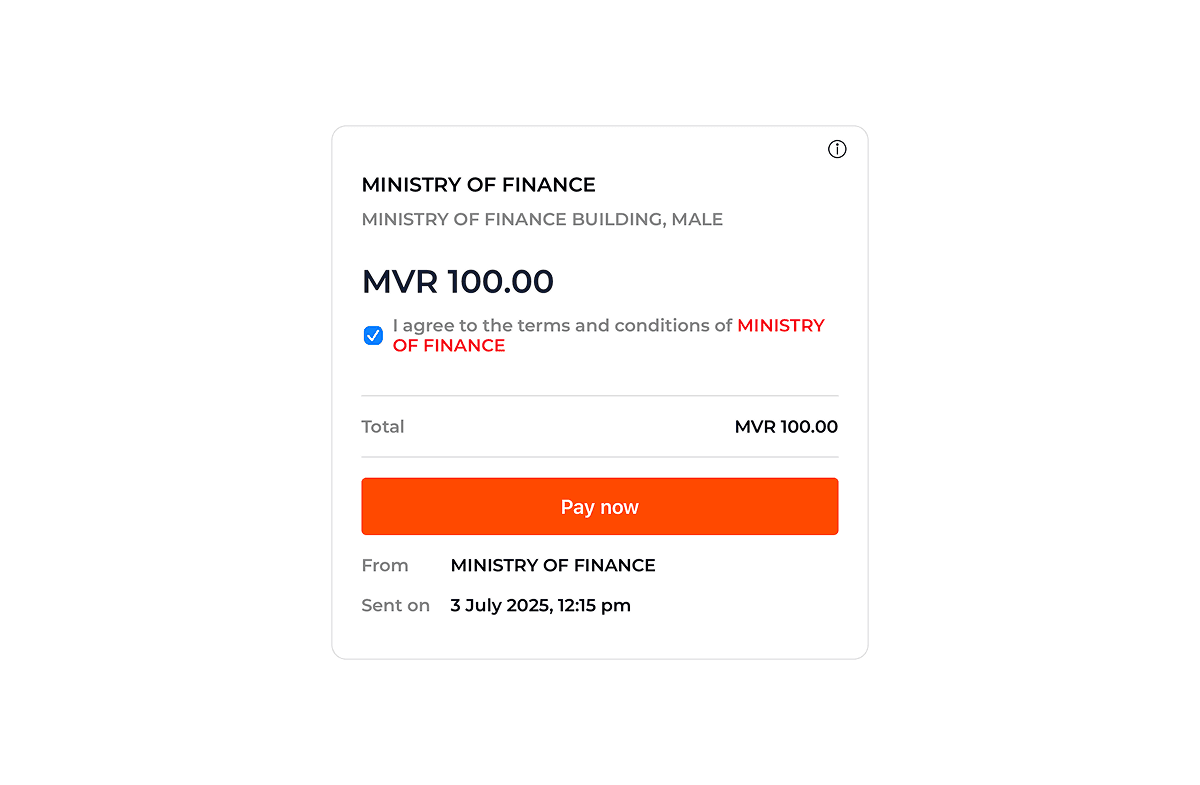The width and height of the screenshot is (1200, 785).
Task: Click the Sent on label
Action: (395, 606)
